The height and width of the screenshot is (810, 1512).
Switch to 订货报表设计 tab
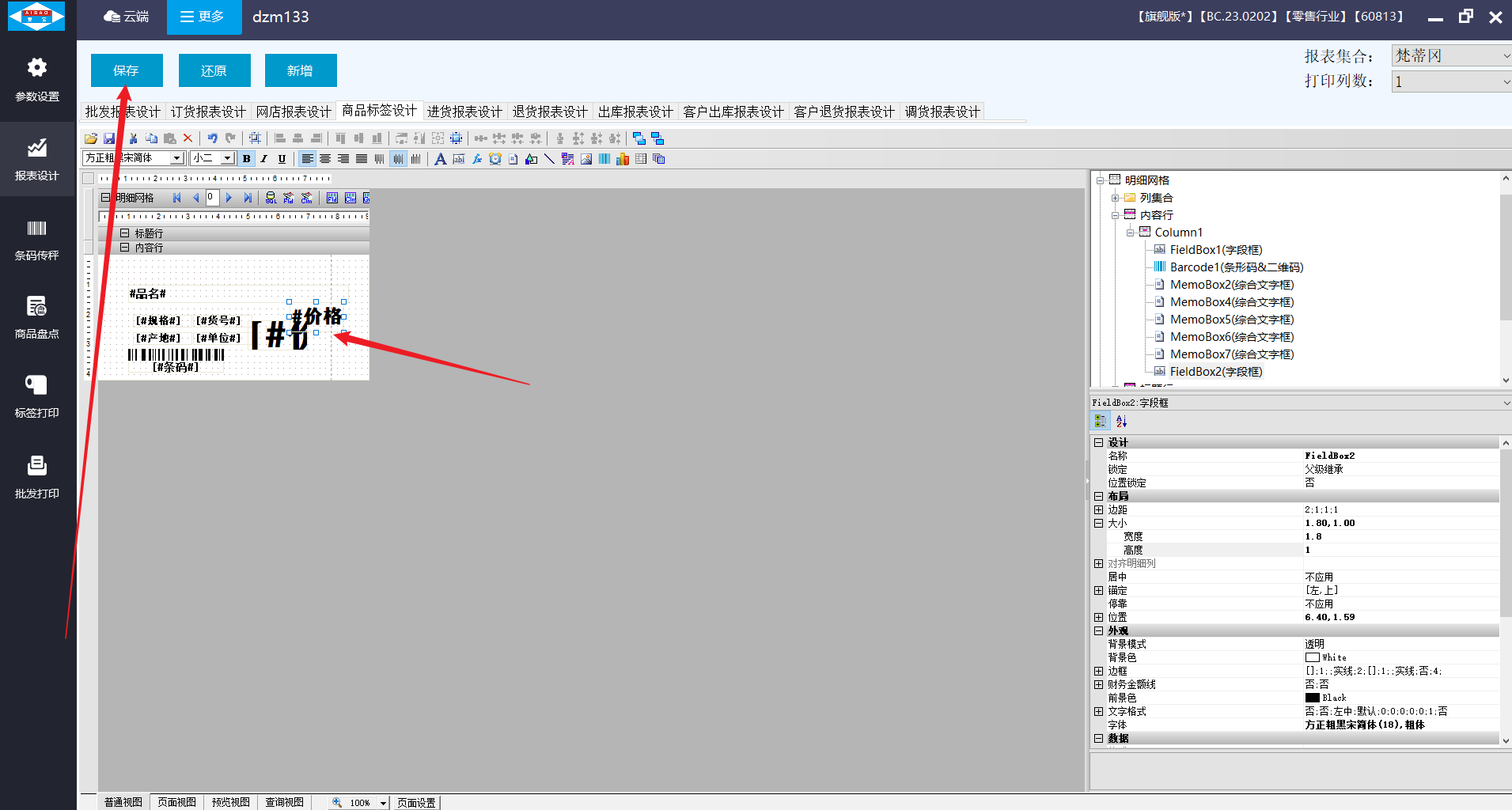(x=208, y=112)
